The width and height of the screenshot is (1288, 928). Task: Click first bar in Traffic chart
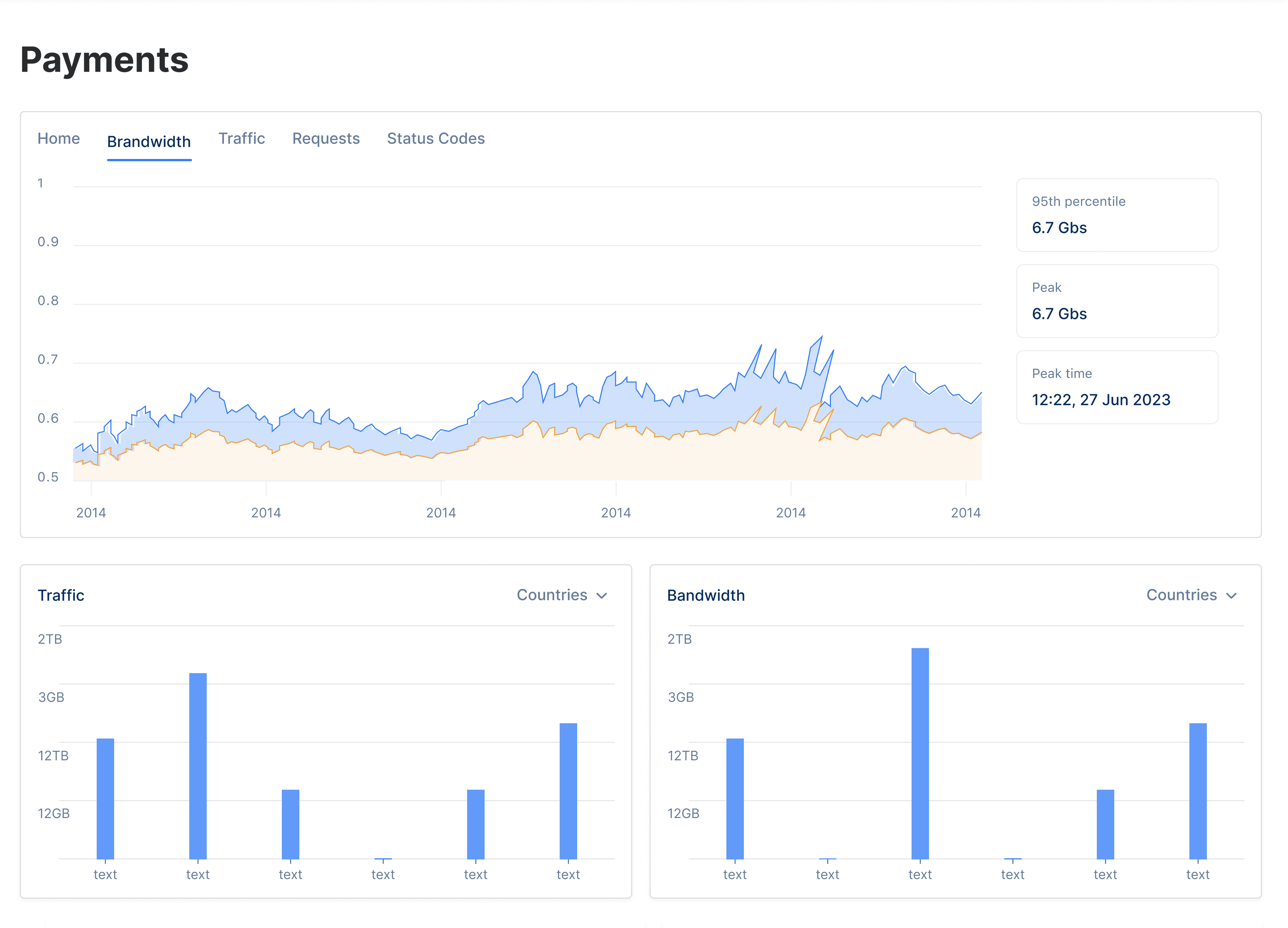105,798
